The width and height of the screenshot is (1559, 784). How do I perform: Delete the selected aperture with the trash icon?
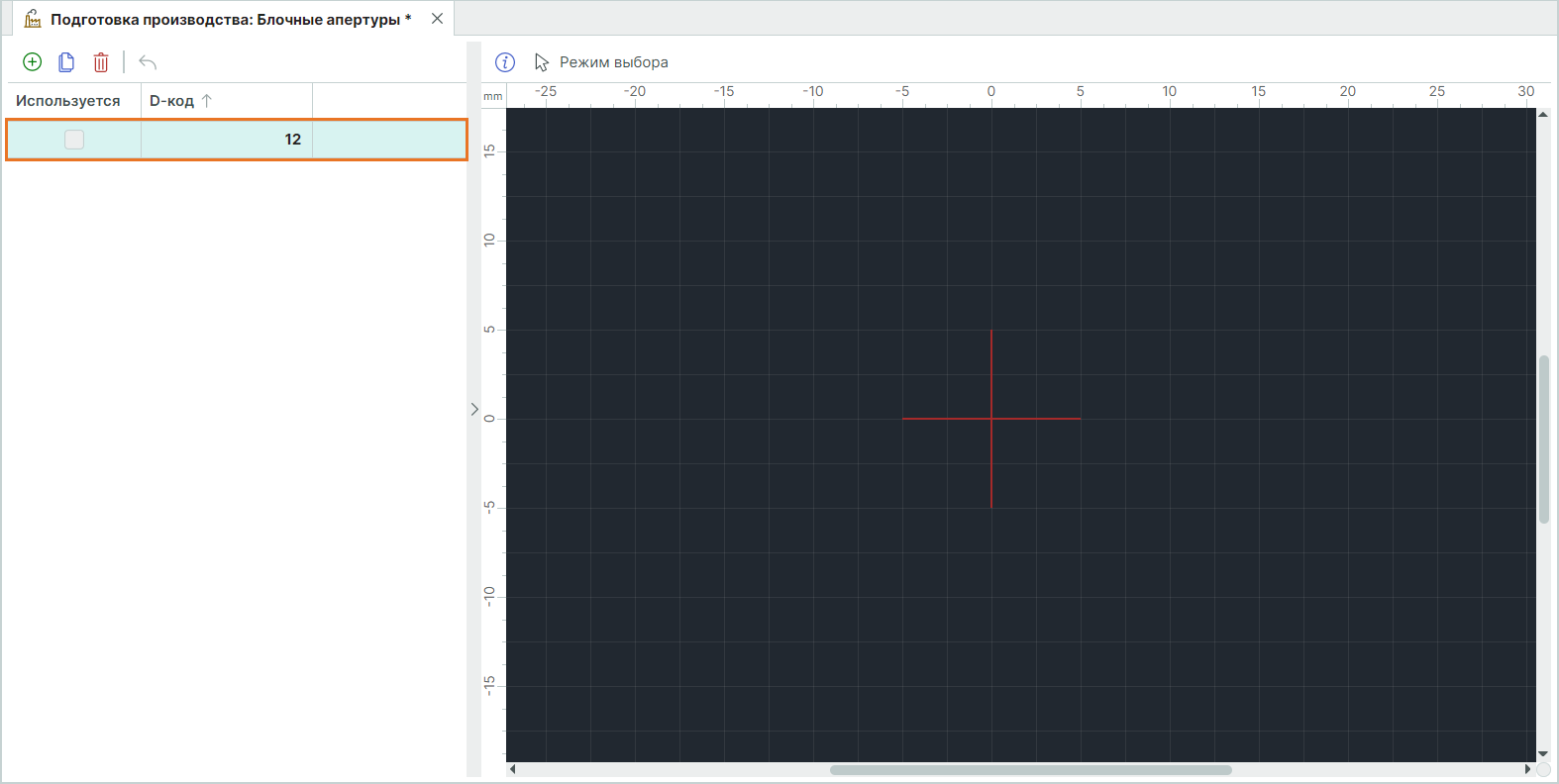tap(101, 62)
